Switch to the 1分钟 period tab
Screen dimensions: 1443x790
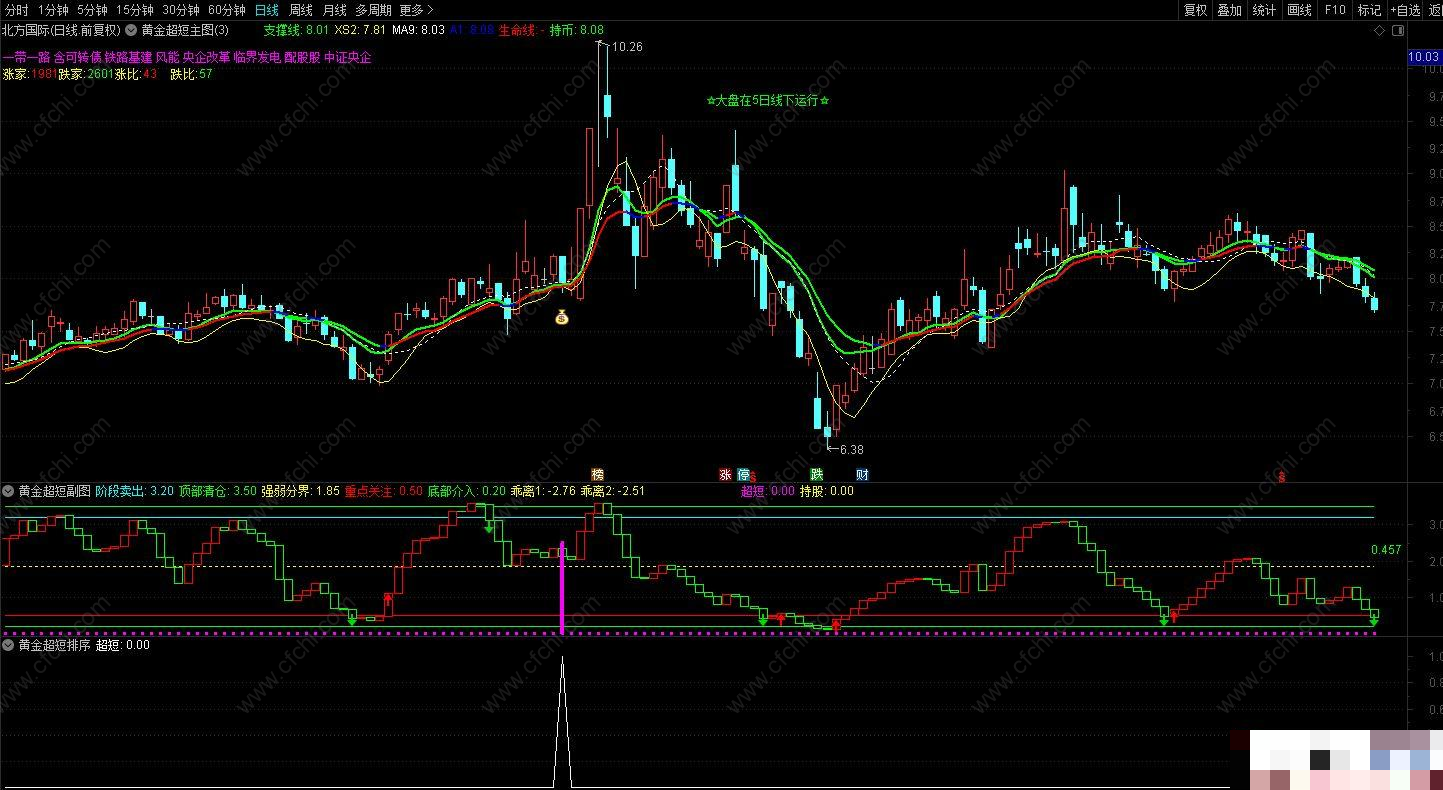tap(53, 10)
